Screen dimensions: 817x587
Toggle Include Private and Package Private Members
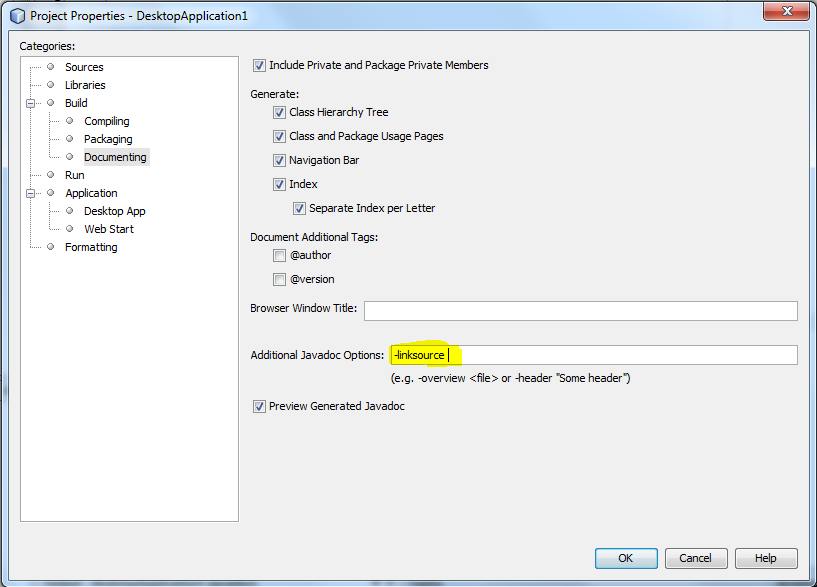259,66
